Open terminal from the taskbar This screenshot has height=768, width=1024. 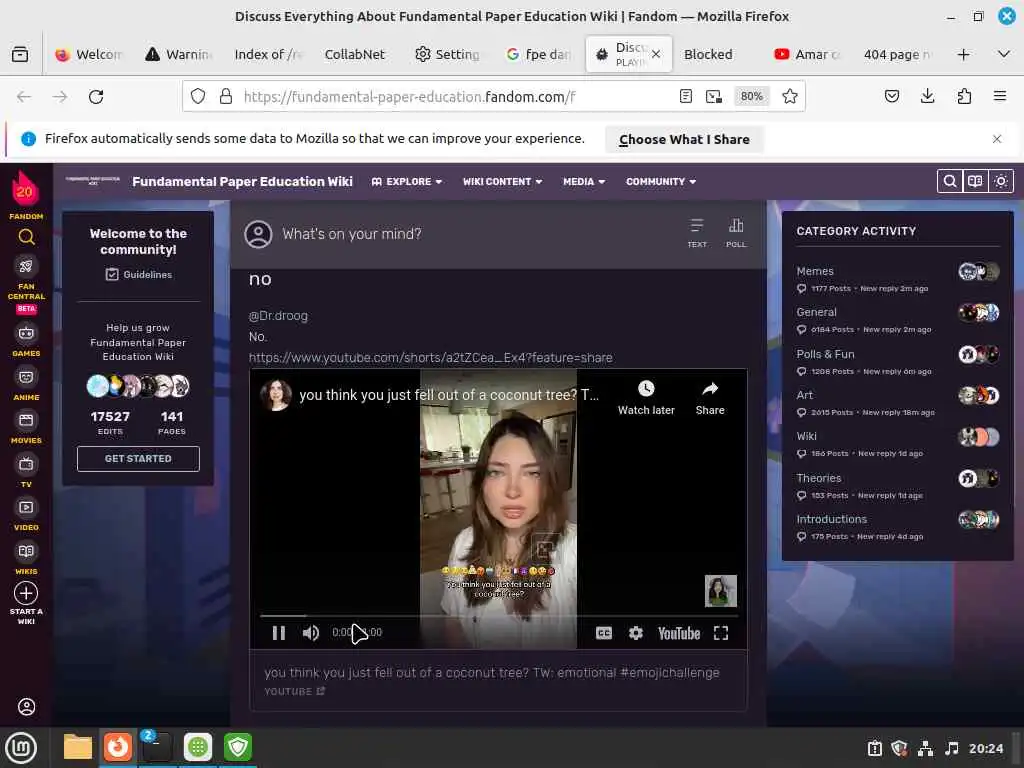pos(157,747)
